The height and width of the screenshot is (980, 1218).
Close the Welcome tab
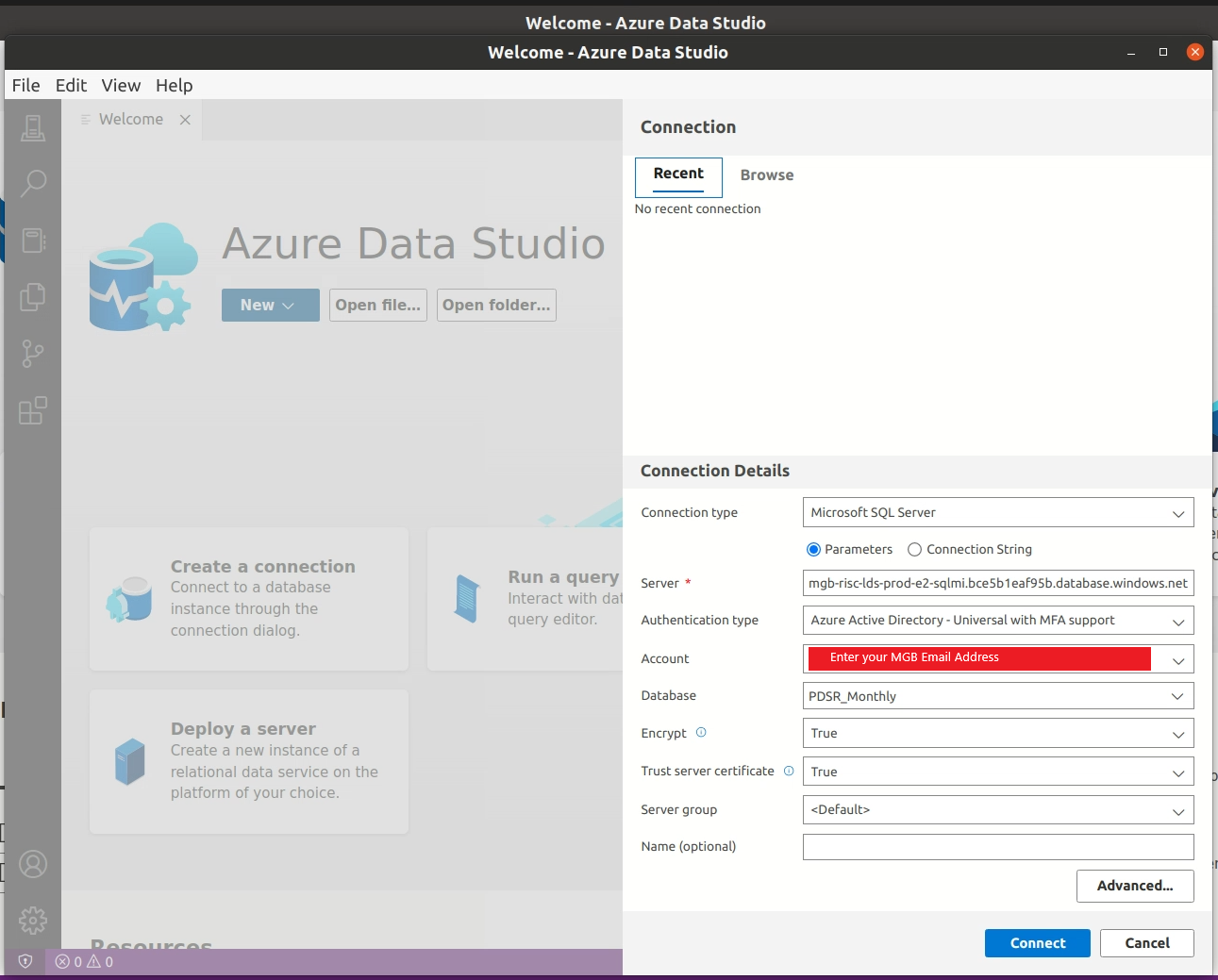click(185, 120)
